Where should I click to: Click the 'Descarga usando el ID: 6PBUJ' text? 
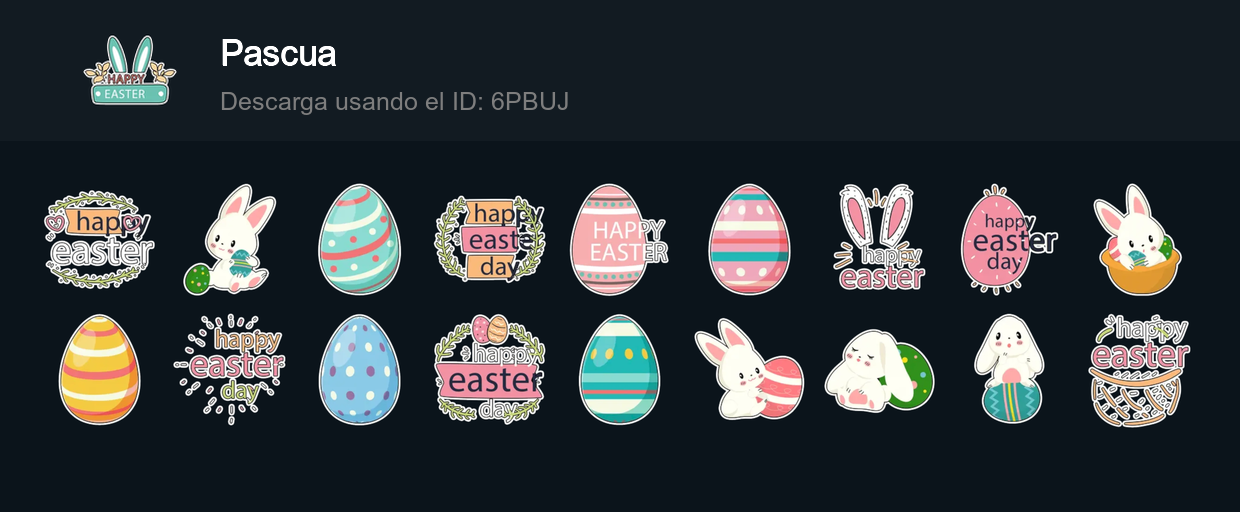click(x=394, y=101)
